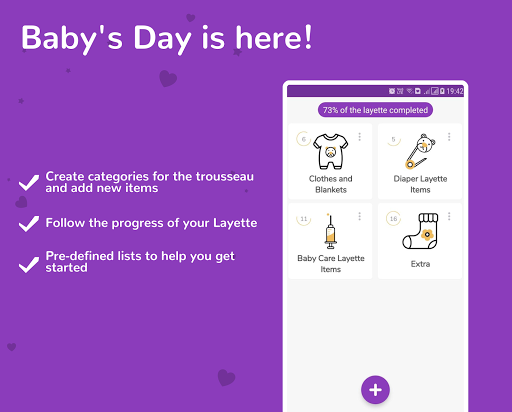The width and height of the screenshot is (512, 412).
Task: Tap the 73% of layette completed badge
Action: [x=375, y=110]
